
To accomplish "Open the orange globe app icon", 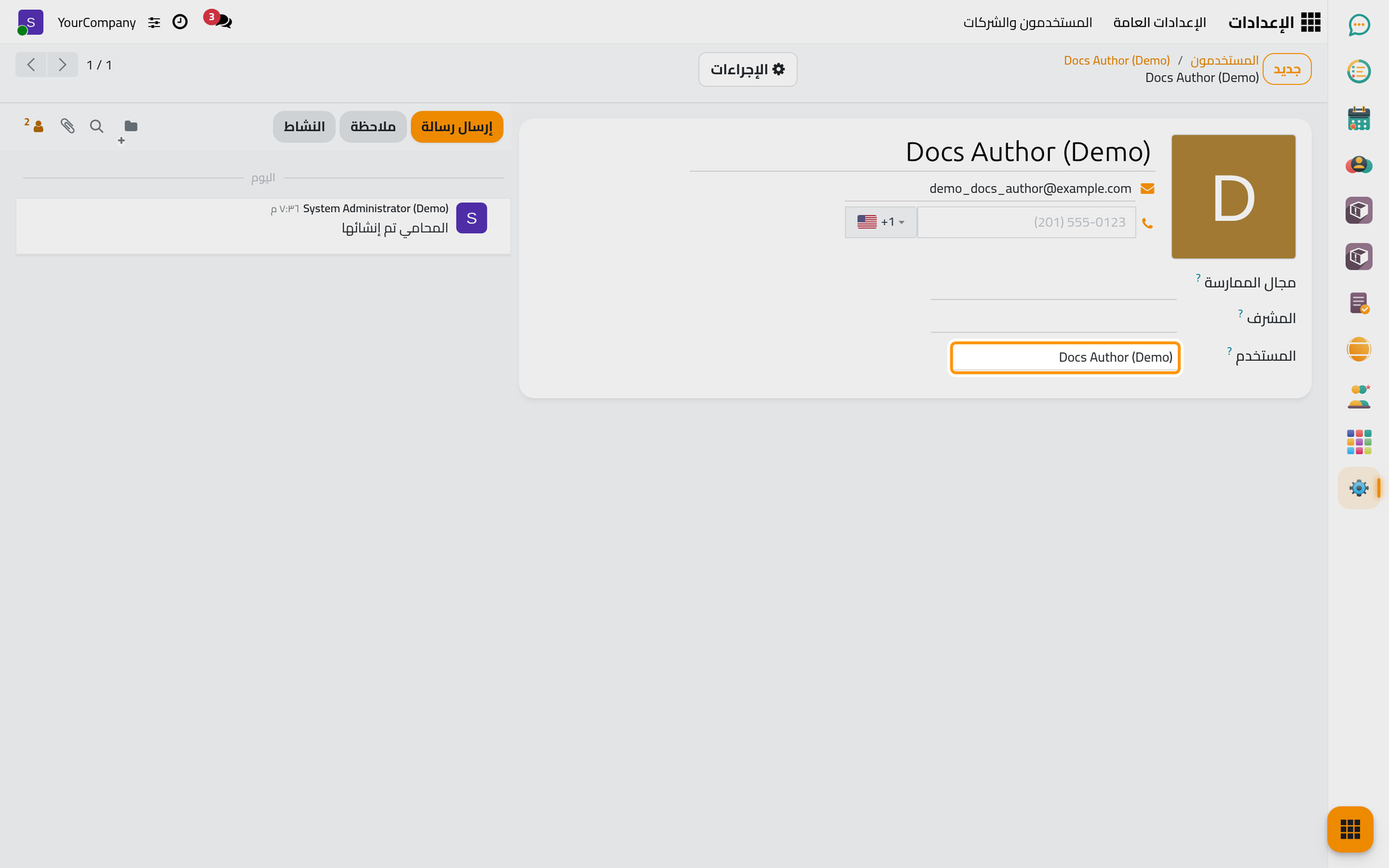I will click(x=1359, y=349).
